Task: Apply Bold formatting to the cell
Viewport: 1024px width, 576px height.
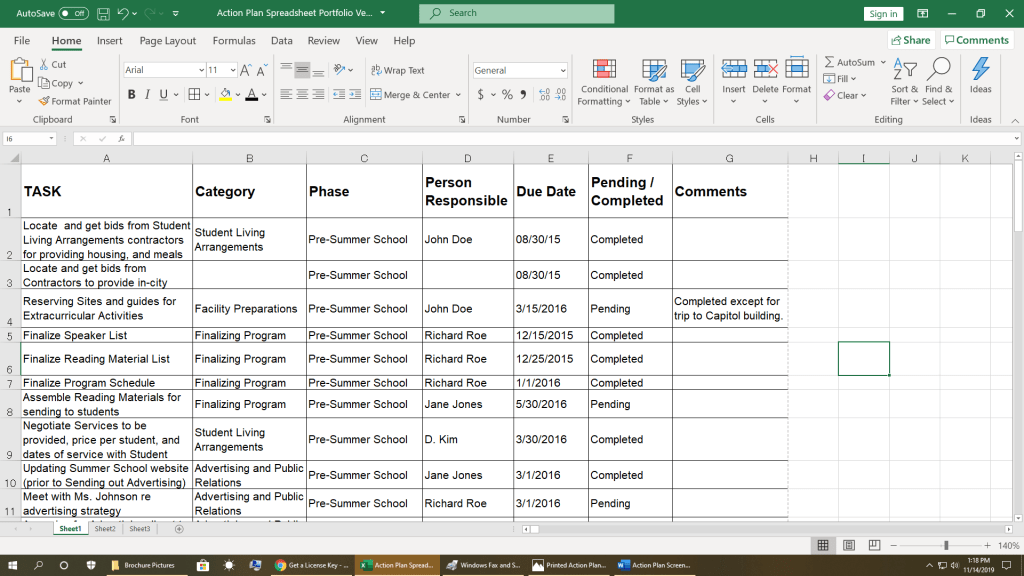Action: [x=131, y=95]
